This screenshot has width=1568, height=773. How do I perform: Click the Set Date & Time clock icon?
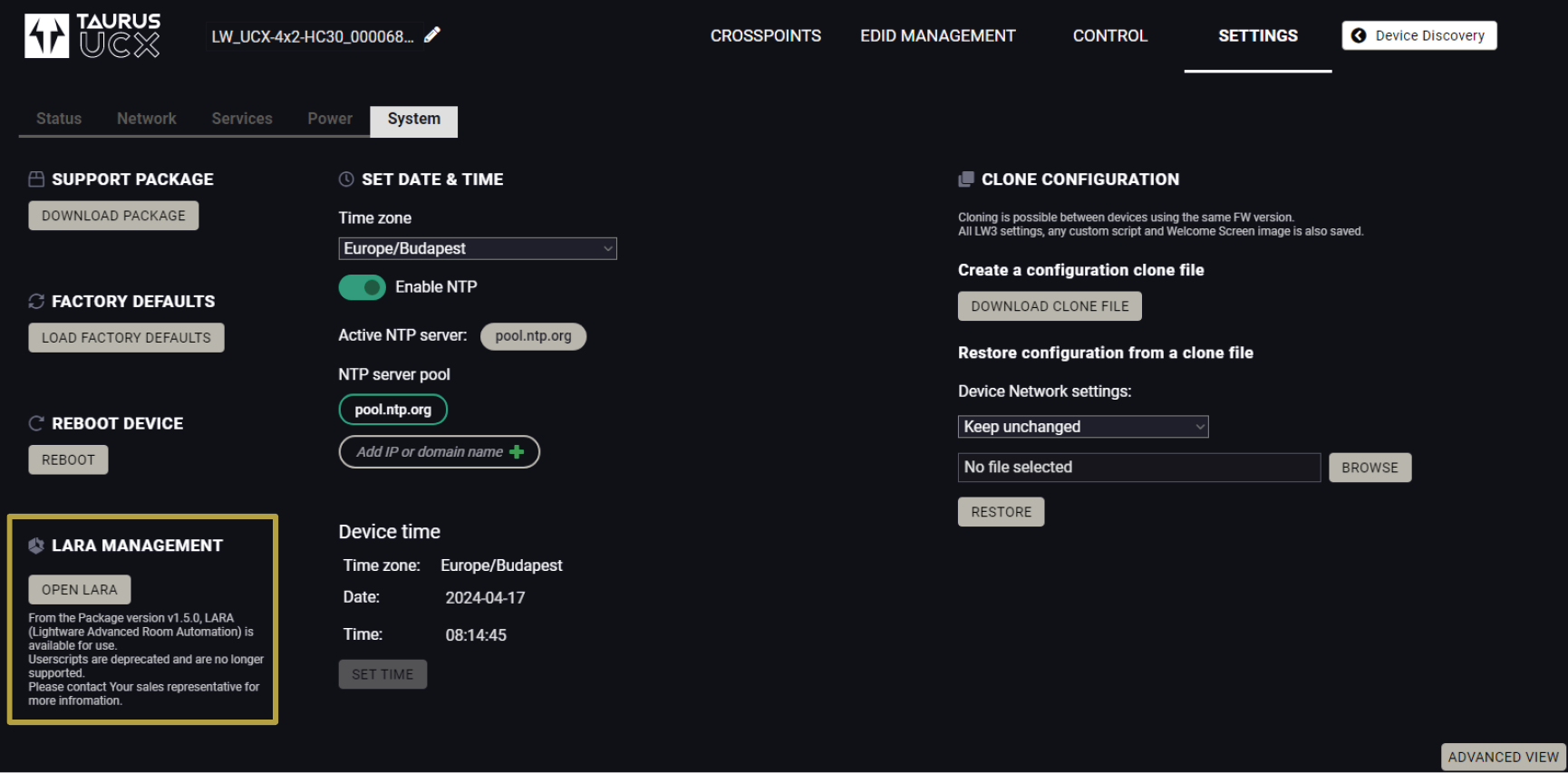pyautogui.click(x=346, y=179)
